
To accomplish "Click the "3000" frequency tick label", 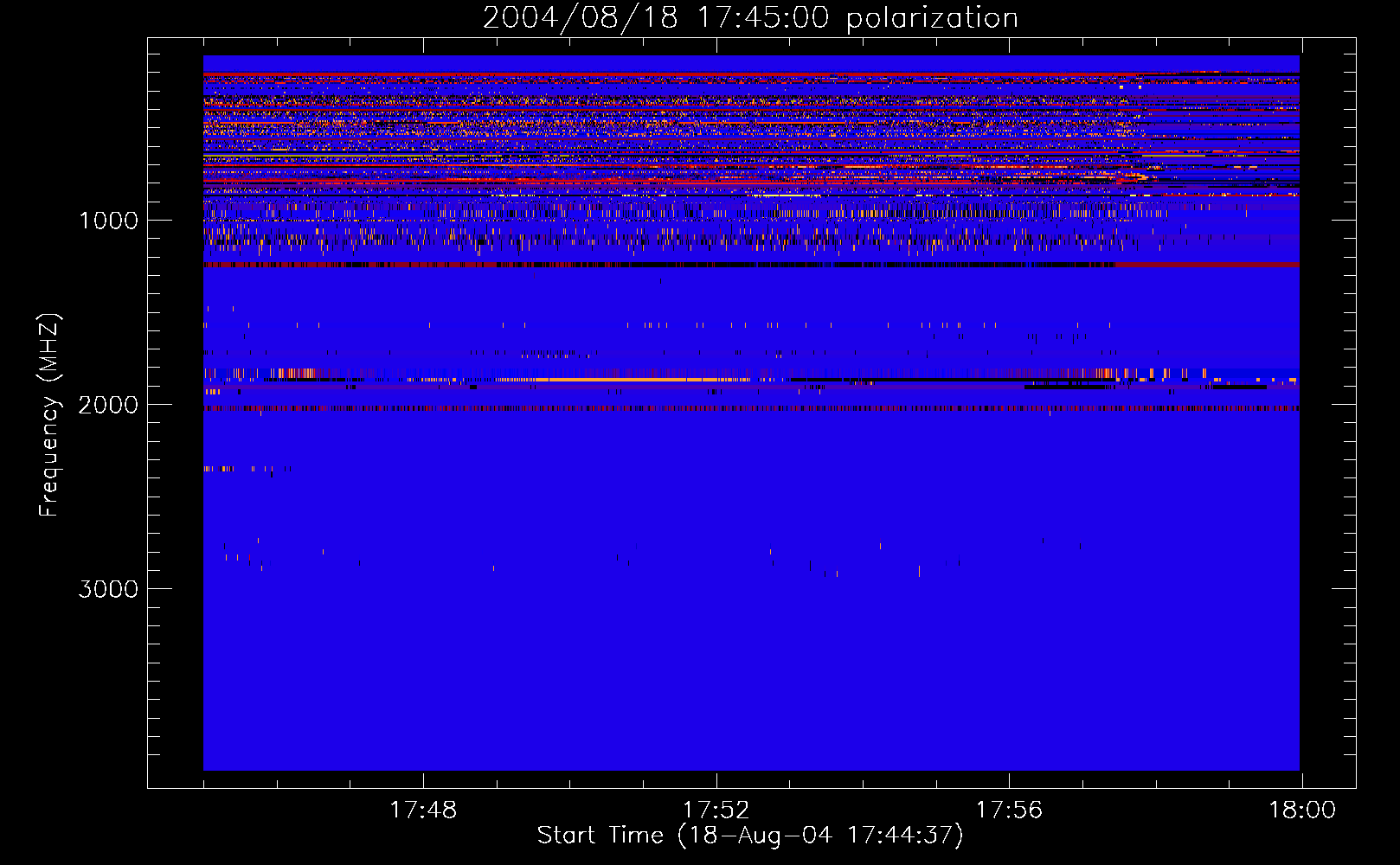I will tap(108, 589).
